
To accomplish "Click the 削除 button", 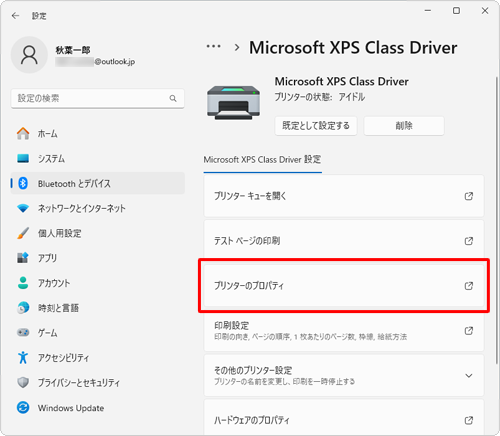I will [x=404, y=126].
